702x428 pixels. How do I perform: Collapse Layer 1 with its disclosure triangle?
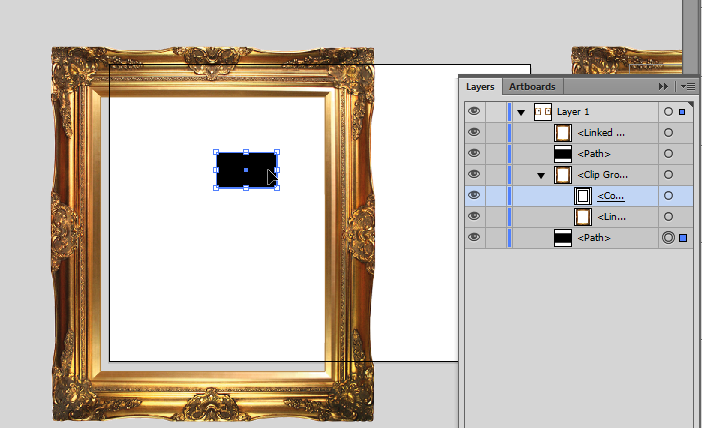[521, 113]
